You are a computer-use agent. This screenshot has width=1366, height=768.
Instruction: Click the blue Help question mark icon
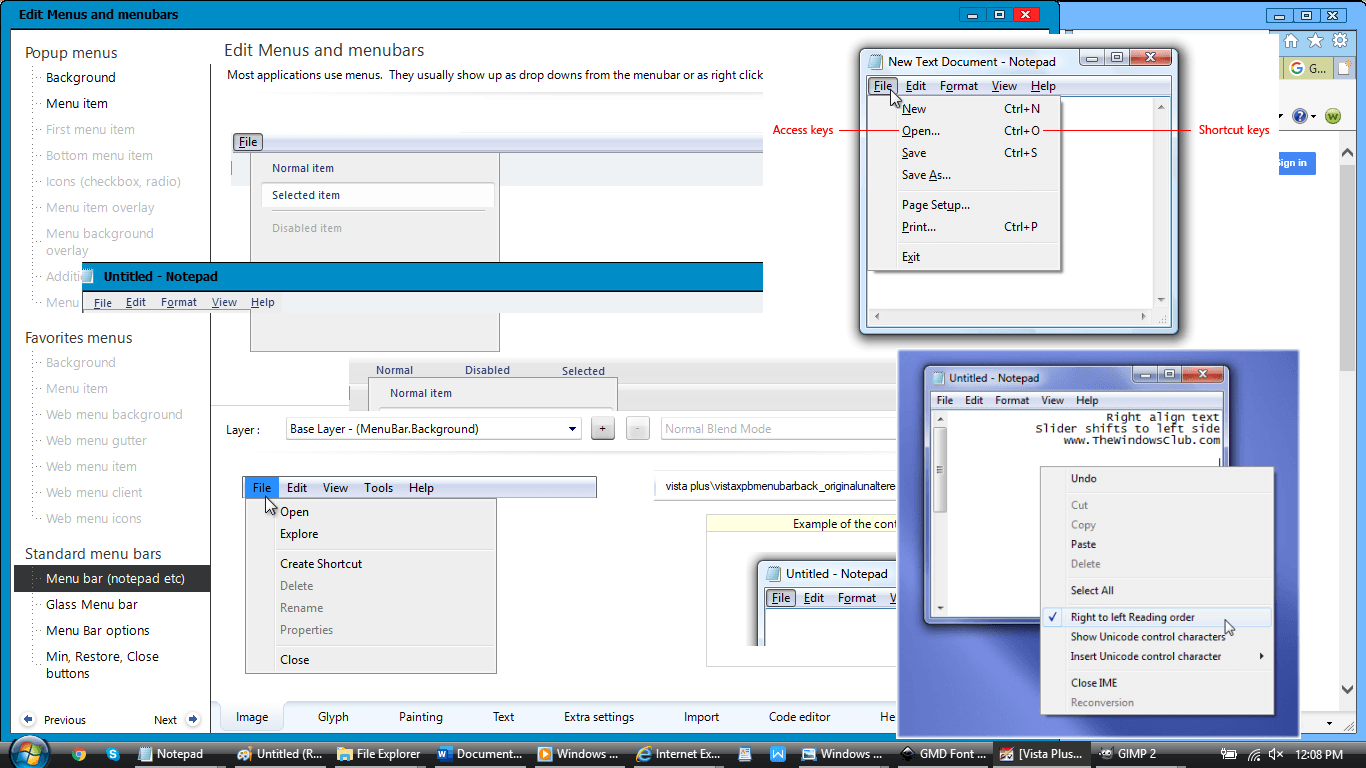(1299, 117)
